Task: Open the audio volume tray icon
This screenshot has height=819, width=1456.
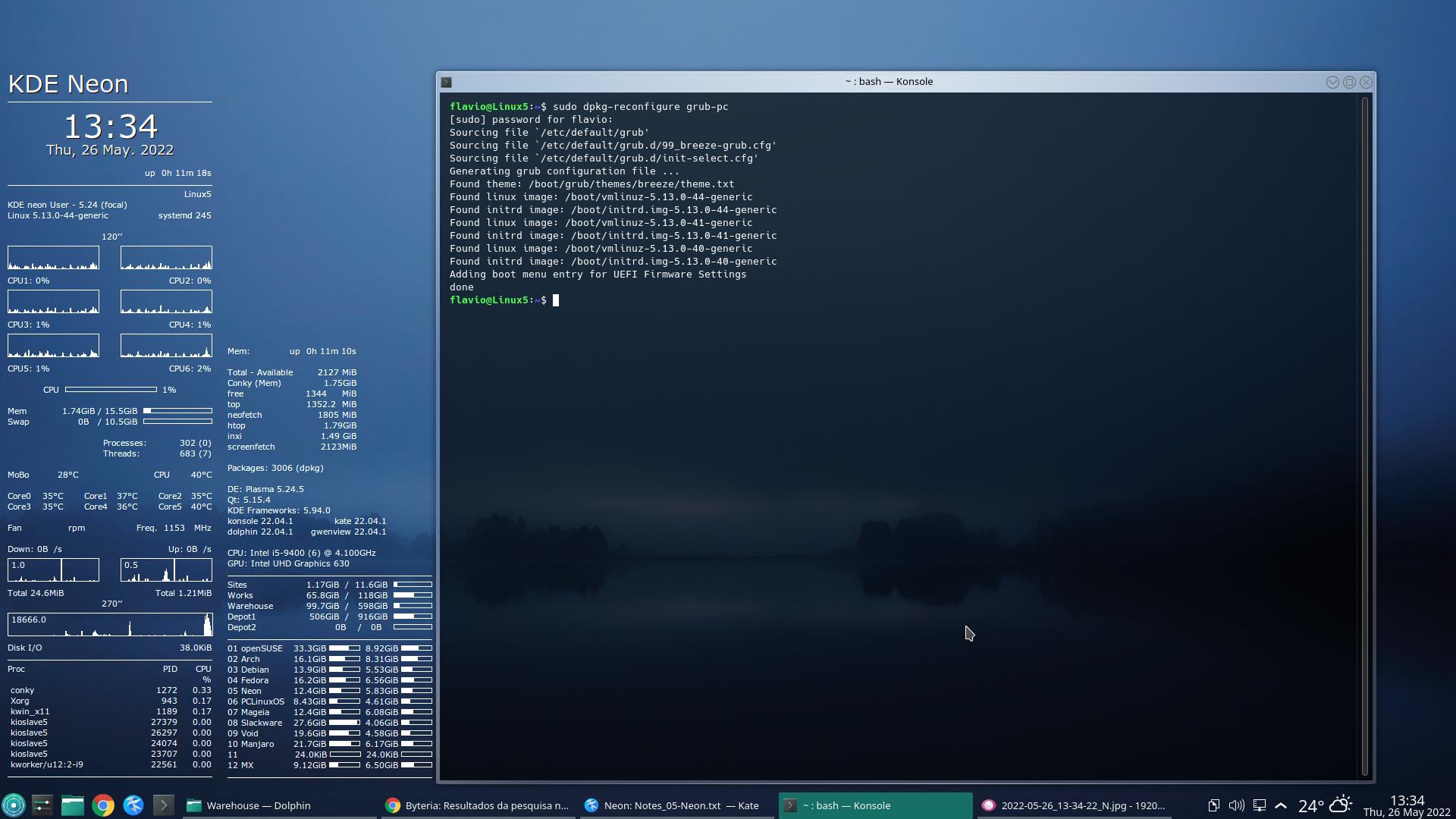Action: 1236,805
